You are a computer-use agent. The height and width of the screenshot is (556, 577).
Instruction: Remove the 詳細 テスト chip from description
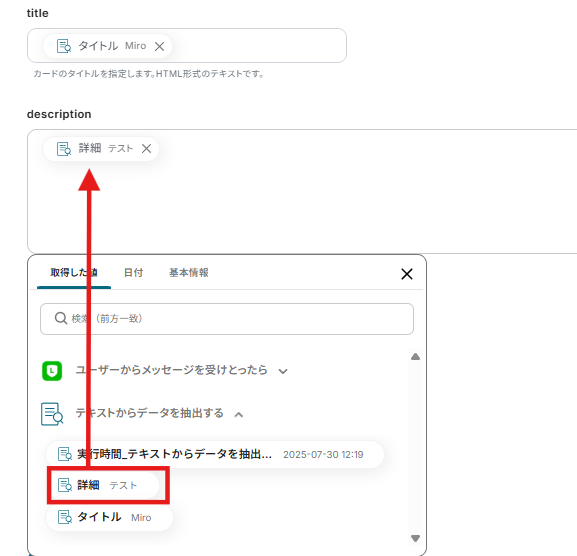[x=146, y=149]
